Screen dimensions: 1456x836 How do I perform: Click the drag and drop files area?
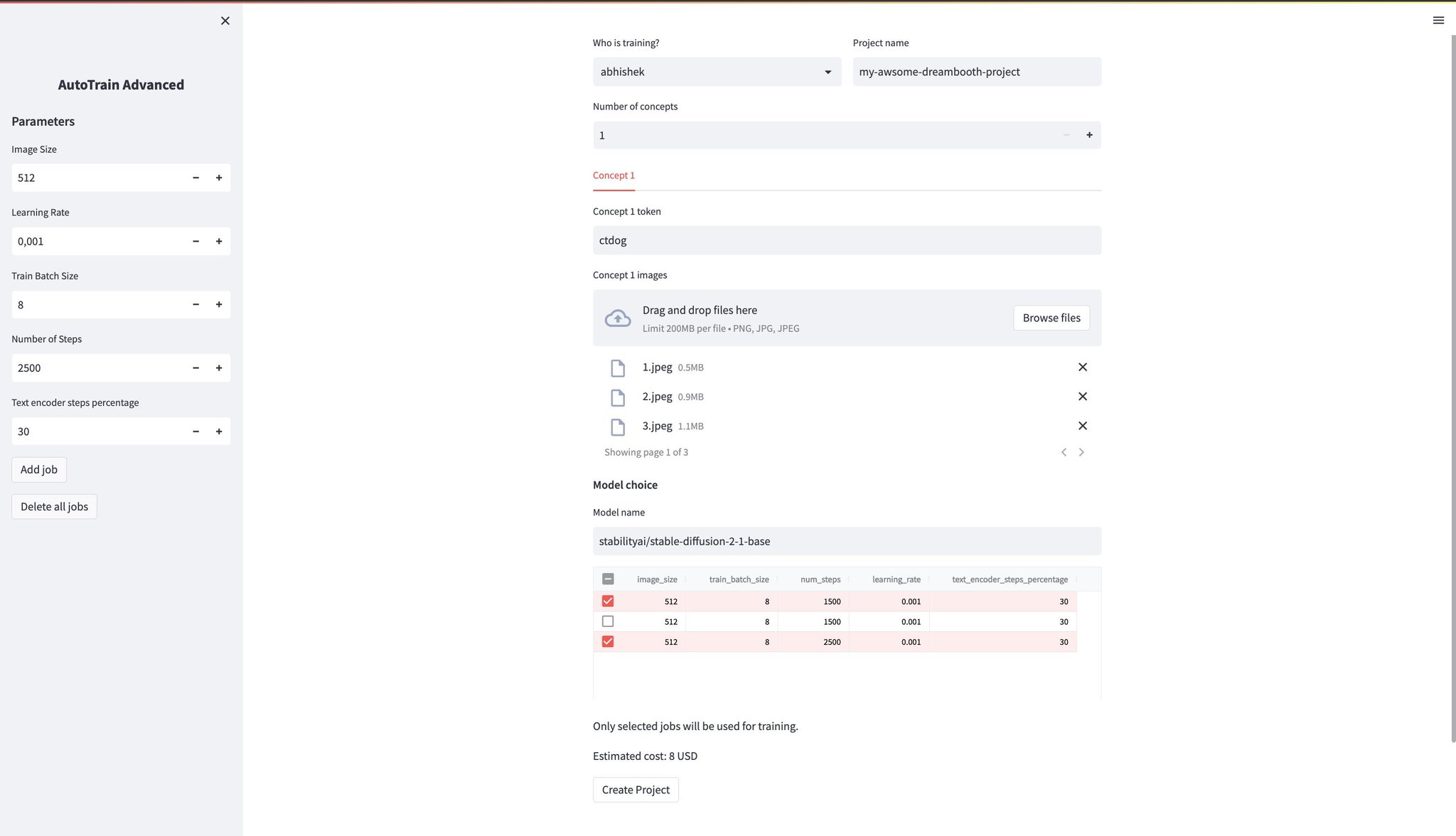(847, 318)
